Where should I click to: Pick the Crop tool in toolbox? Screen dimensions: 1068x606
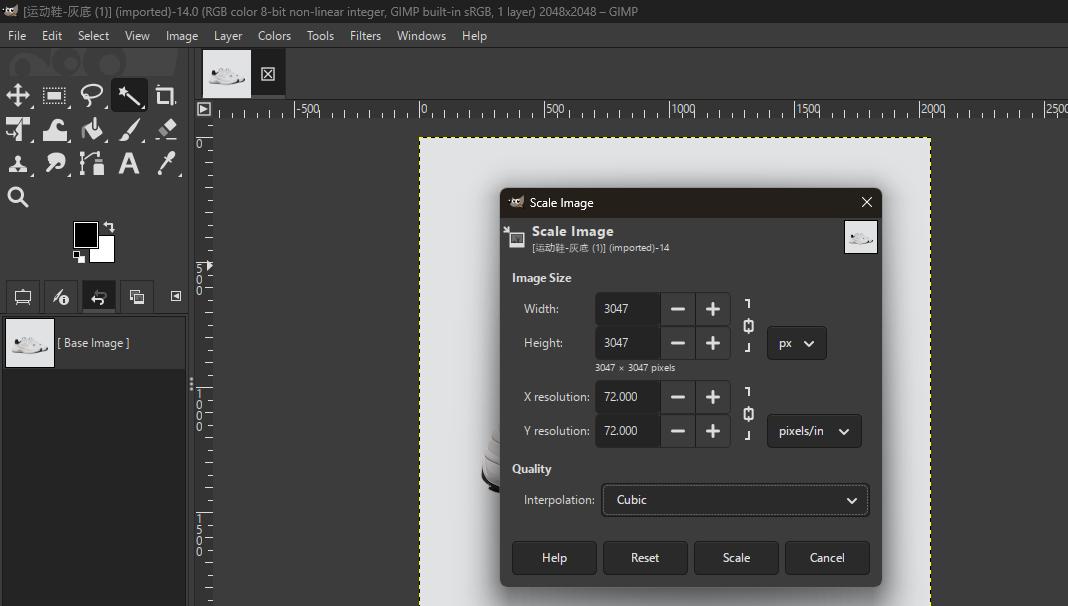pos(166,96)
